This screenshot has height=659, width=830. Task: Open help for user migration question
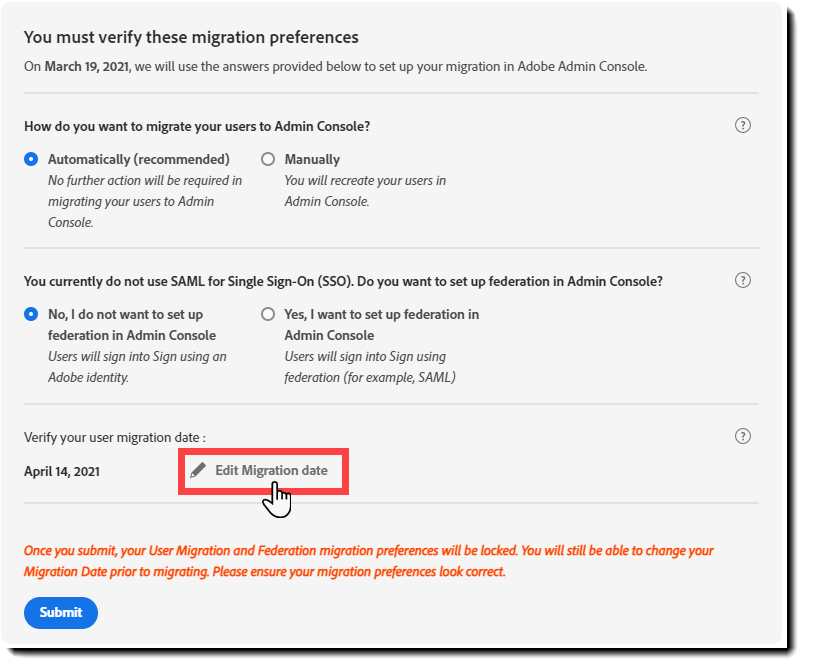tap(742, 126)
